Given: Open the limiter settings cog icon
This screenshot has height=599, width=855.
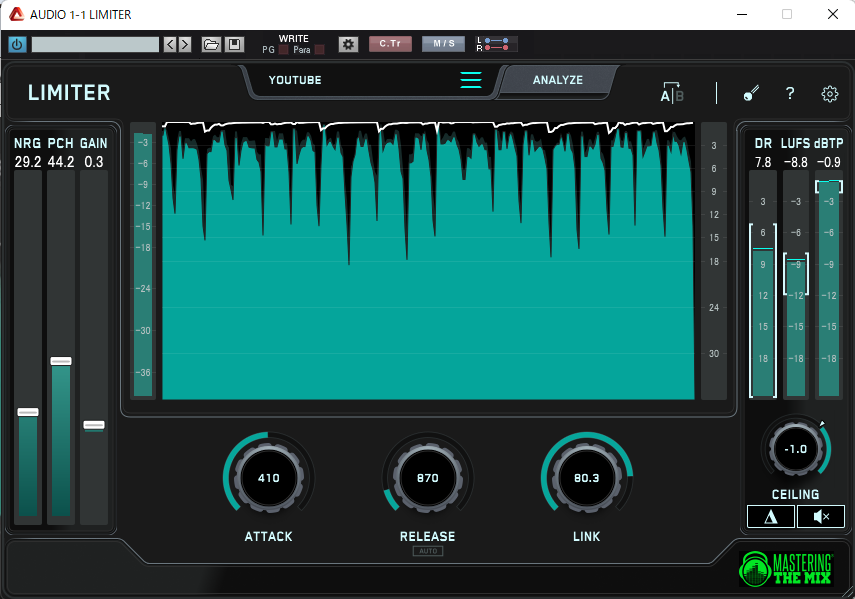Looking at the screenshot, I should 830,94.
